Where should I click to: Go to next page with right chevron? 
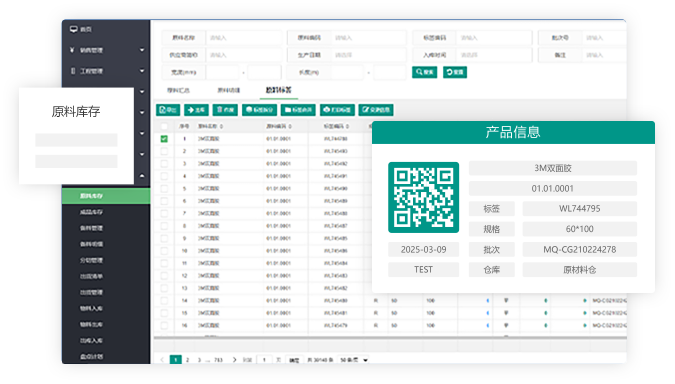click(234, 359)
